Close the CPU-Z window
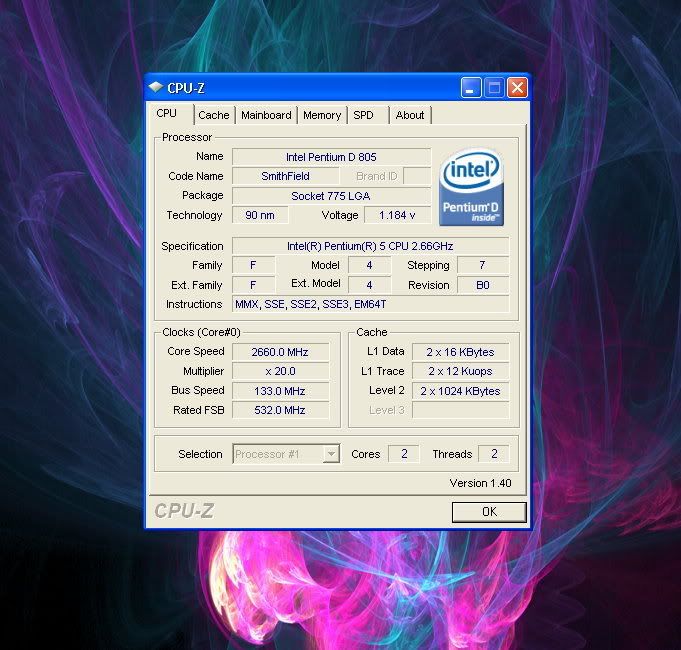Viewport: 681px width, 650px height. coord(517,88)
